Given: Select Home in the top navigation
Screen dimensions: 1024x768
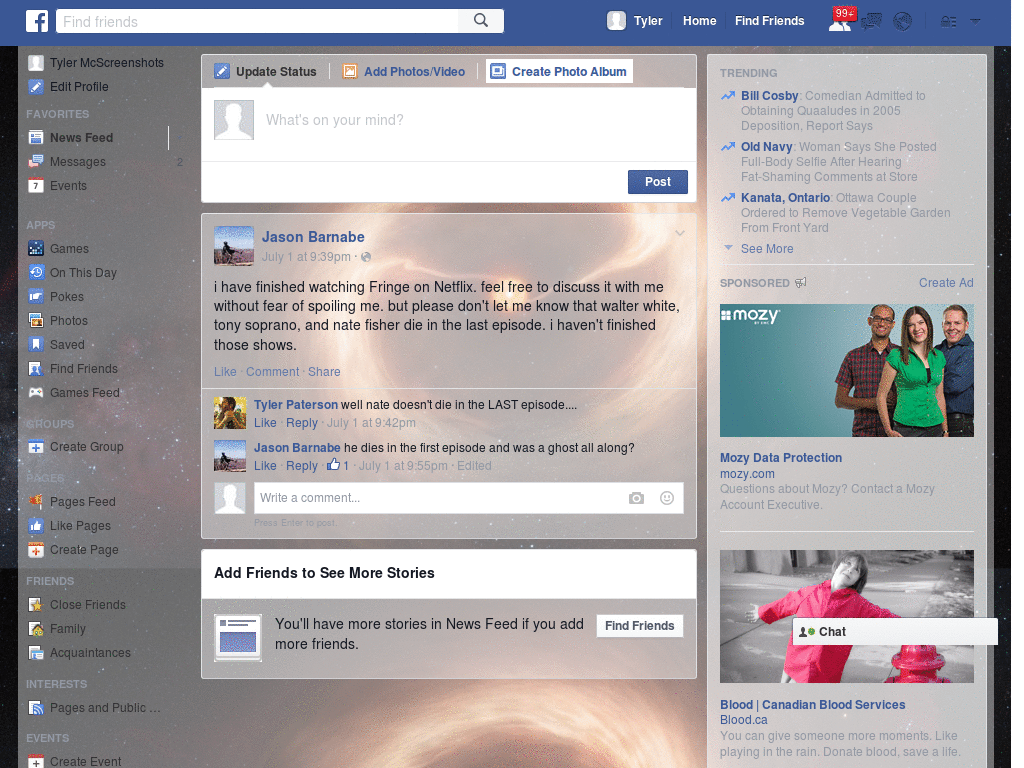Looking at the screenshot, I should click(699, 20).
